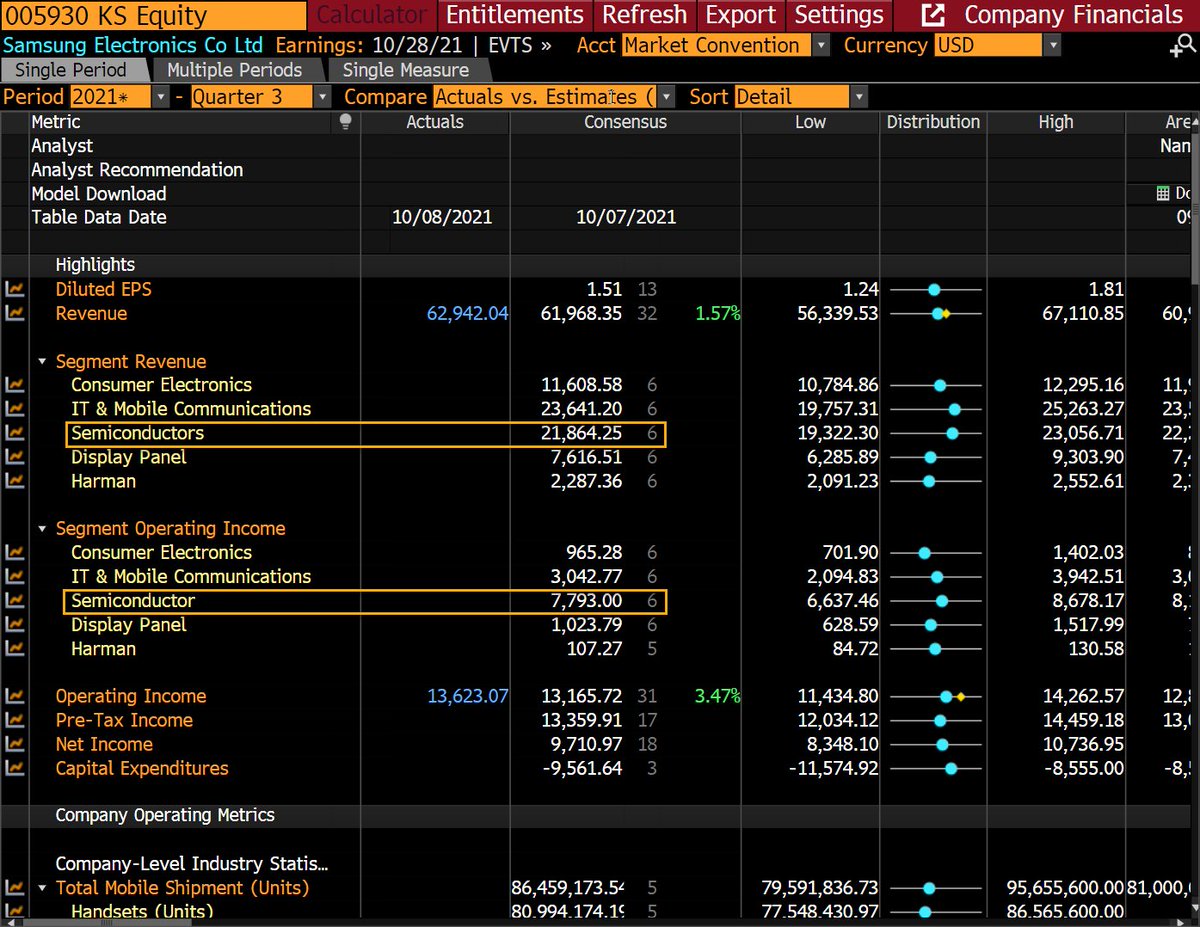
Task: Click the Refresh button
Action: click(x=645, y=15)
